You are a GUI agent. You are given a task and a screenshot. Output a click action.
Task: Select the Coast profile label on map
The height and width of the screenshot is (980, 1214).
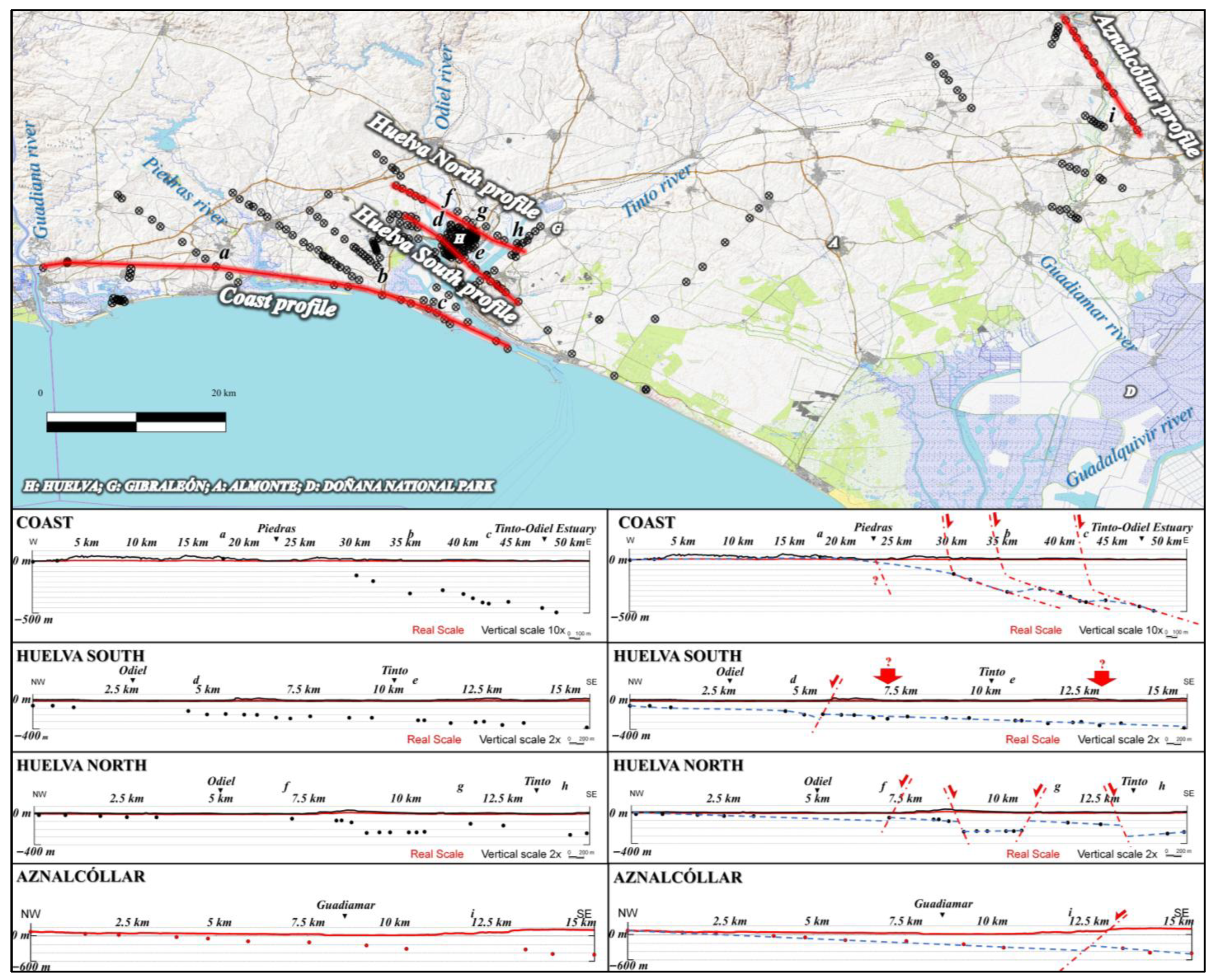[278, 303]
